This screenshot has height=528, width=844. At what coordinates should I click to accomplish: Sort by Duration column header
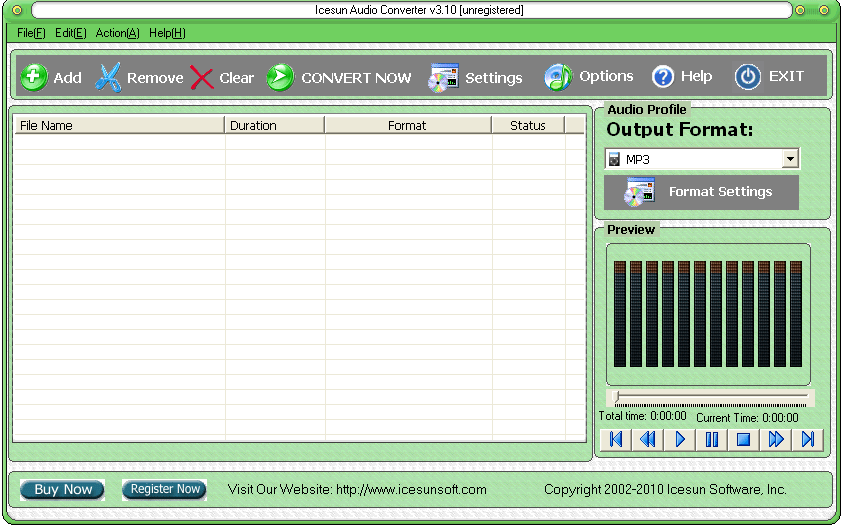point(275,125)
